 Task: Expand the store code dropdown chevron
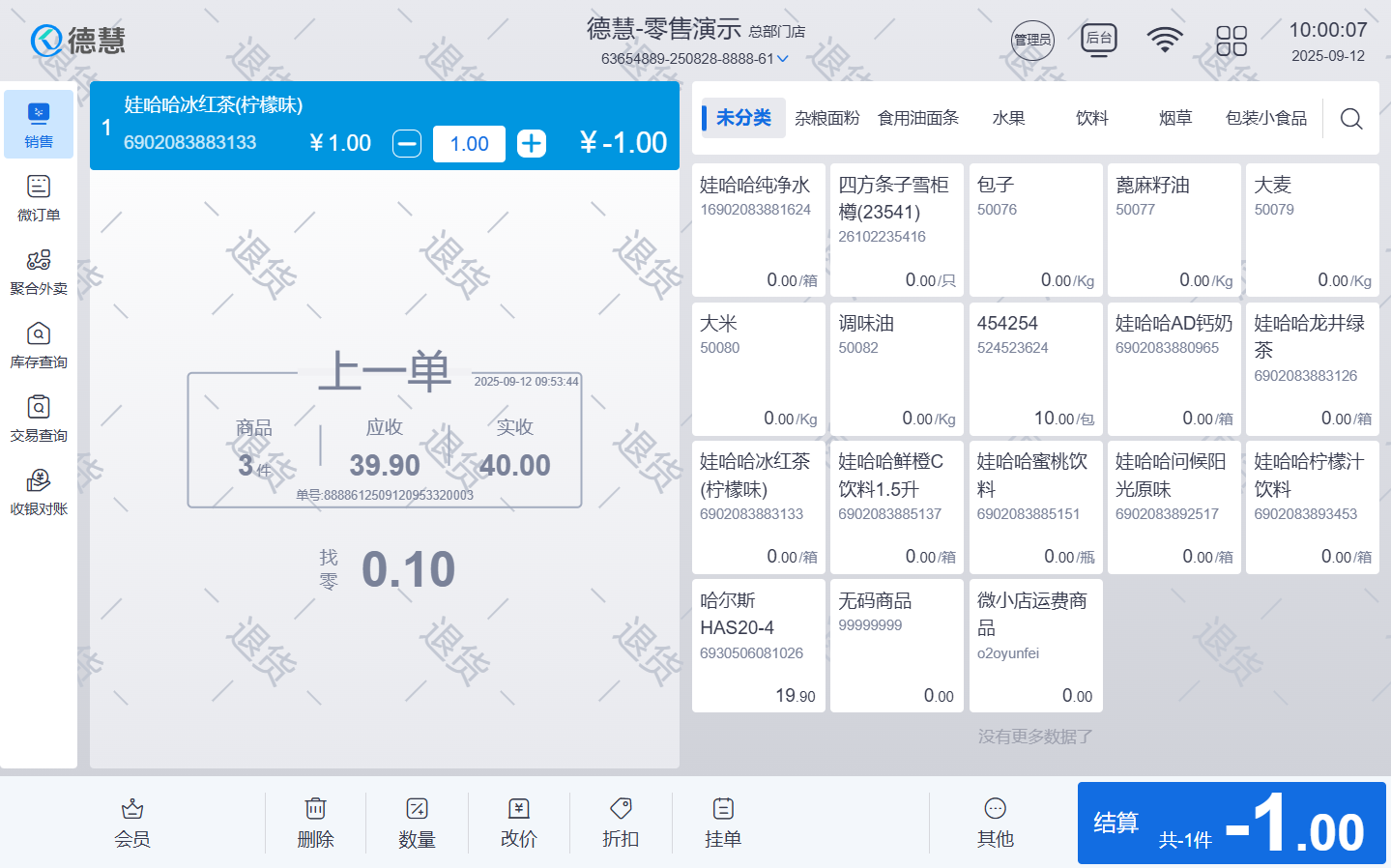783,59
